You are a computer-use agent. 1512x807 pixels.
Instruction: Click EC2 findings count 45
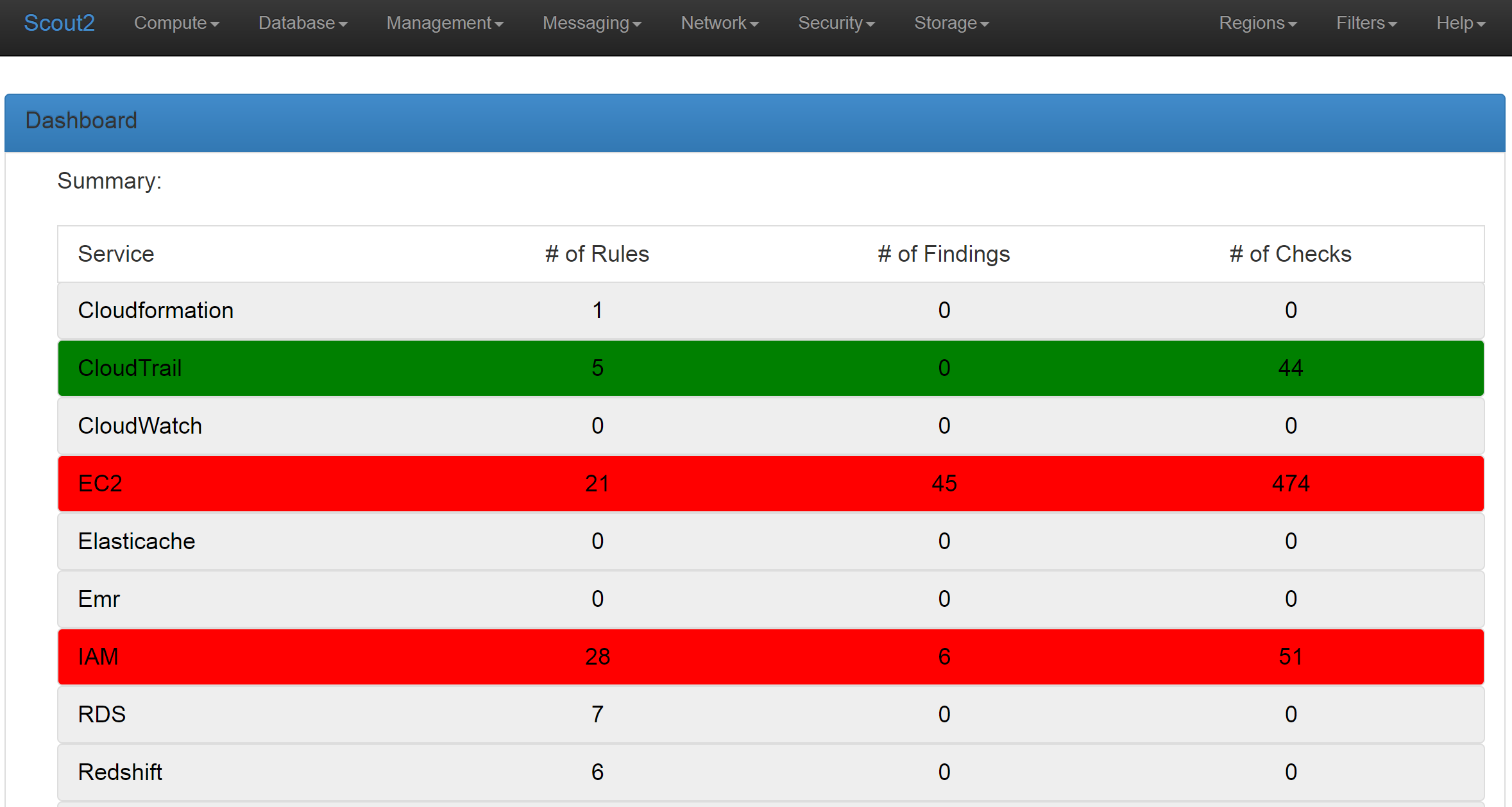944,484
